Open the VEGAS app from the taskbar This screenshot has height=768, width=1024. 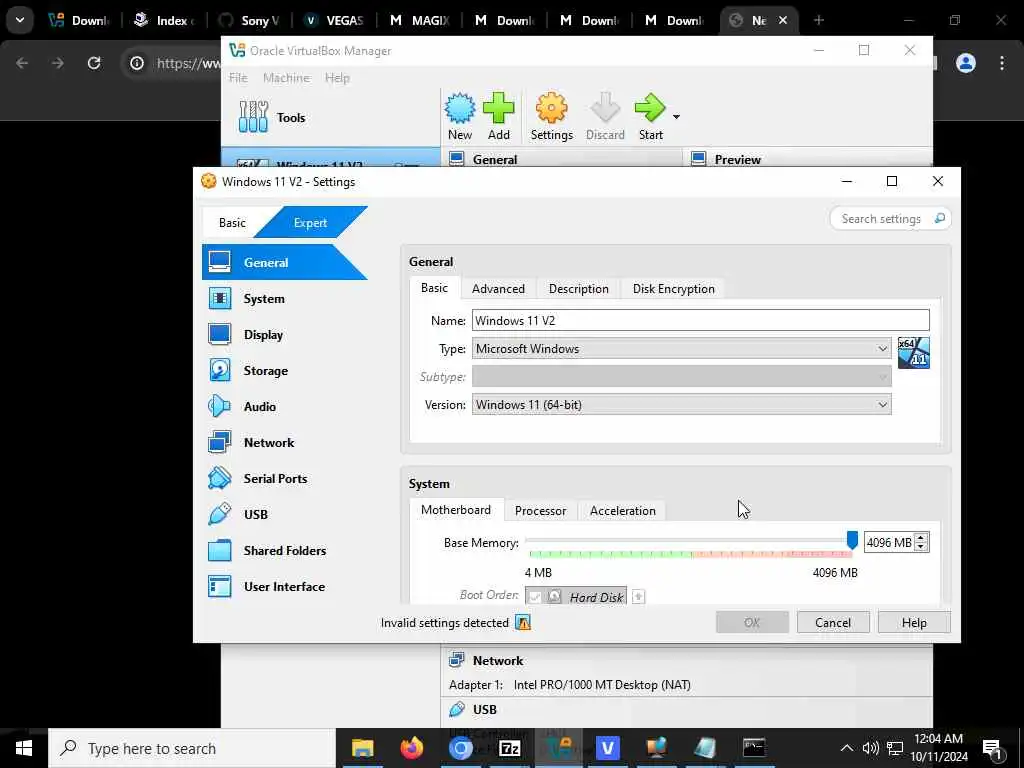(x=607, y=748)
